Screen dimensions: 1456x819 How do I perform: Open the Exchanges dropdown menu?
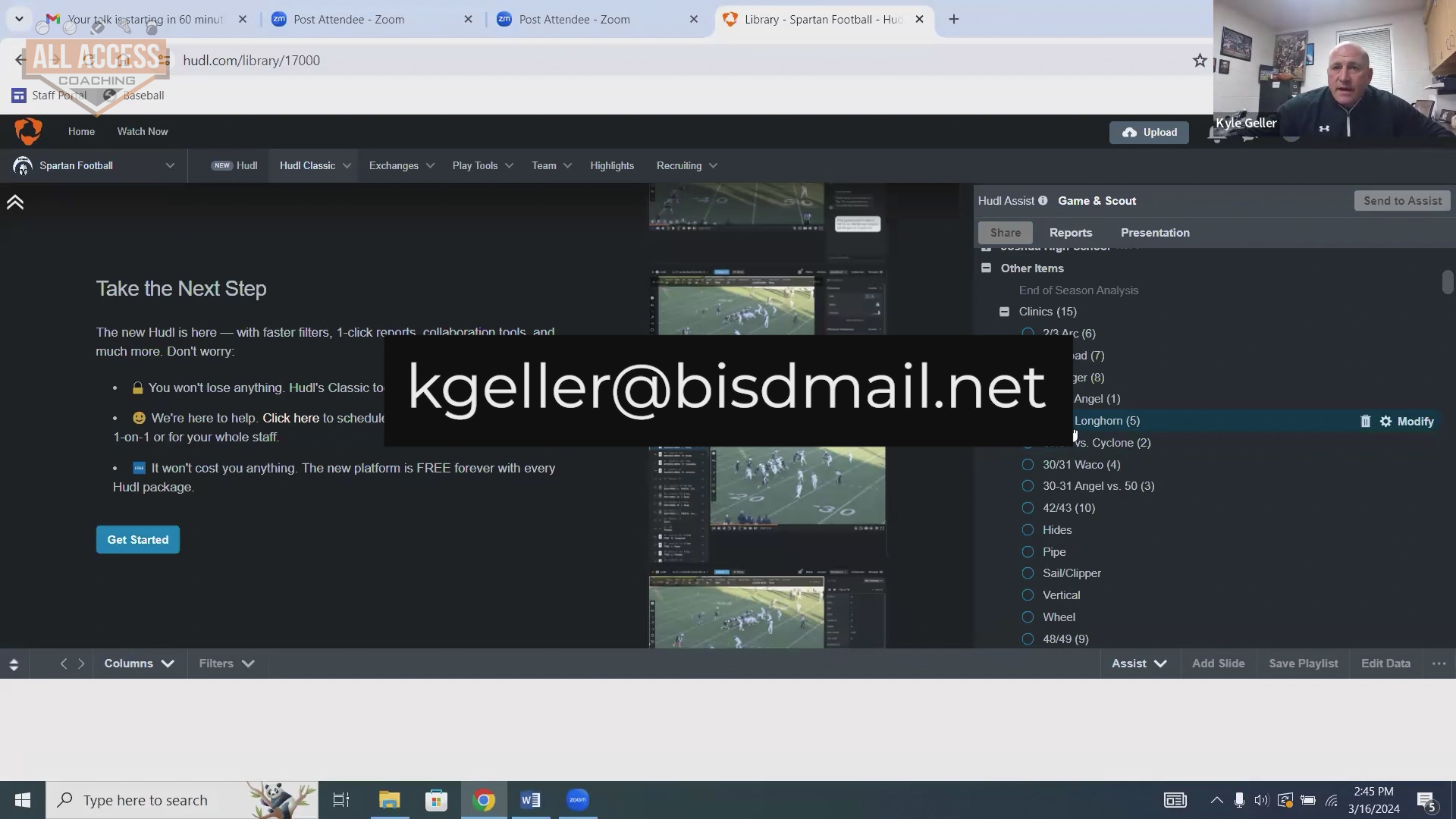401,165
